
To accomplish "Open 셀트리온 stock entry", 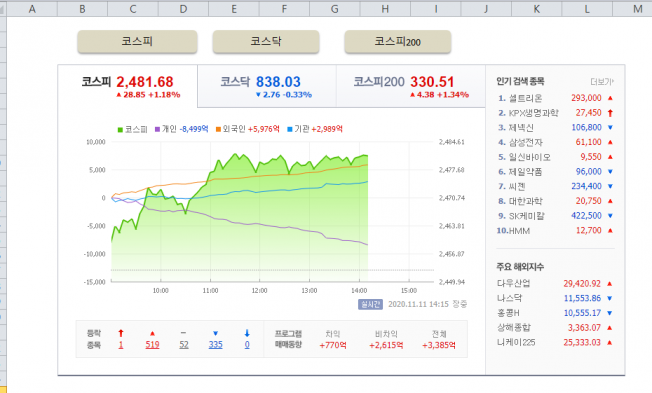I will coord(526,98).
